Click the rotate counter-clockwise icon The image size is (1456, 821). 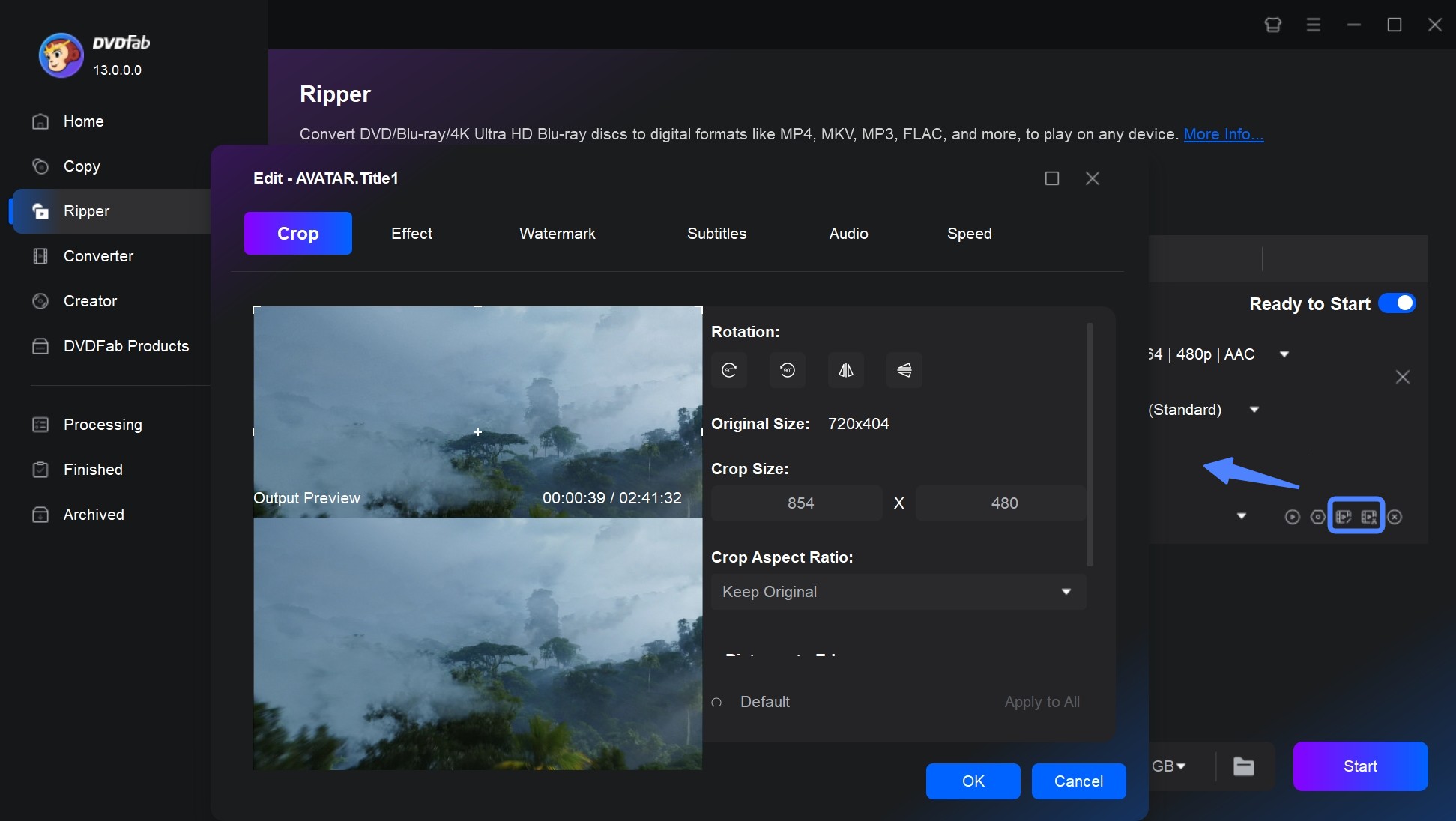(787, 369)
